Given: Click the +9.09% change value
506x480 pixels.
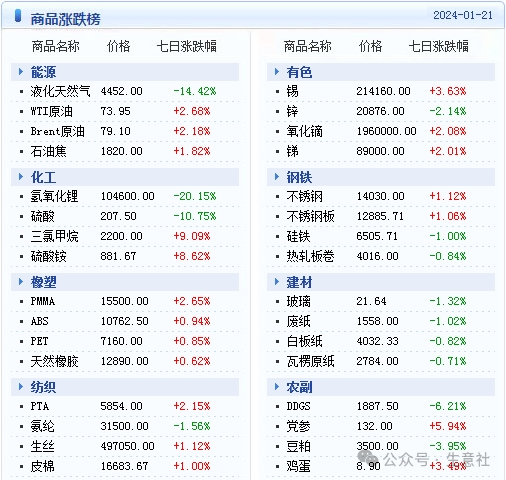Looking at the screenshot, I should click(192, 236).
